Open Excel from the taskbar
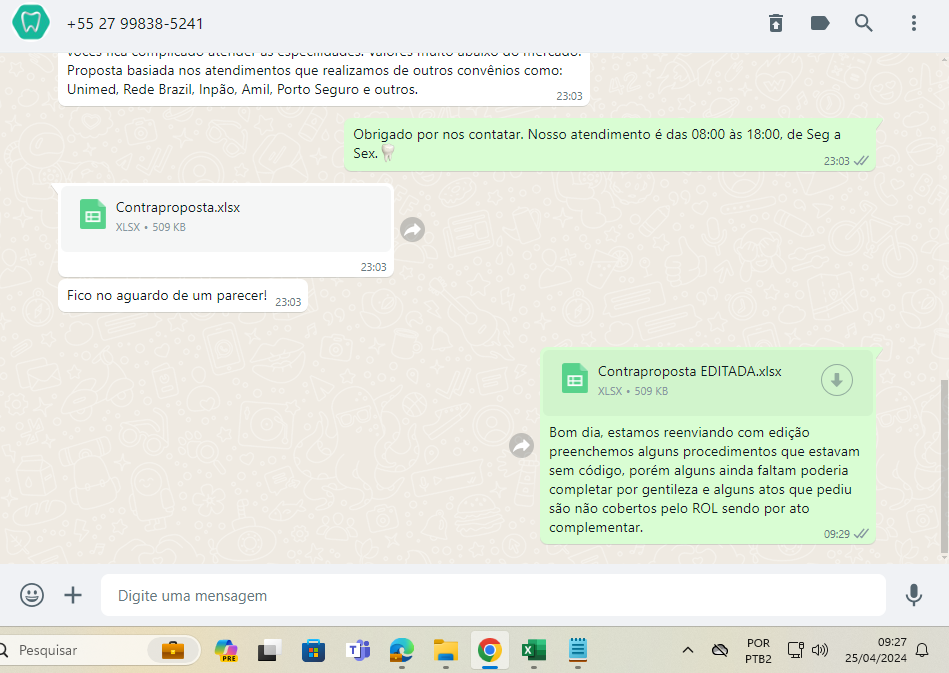Screen dimensions: 949x673 pyautogui.click(x=532, y=650)
